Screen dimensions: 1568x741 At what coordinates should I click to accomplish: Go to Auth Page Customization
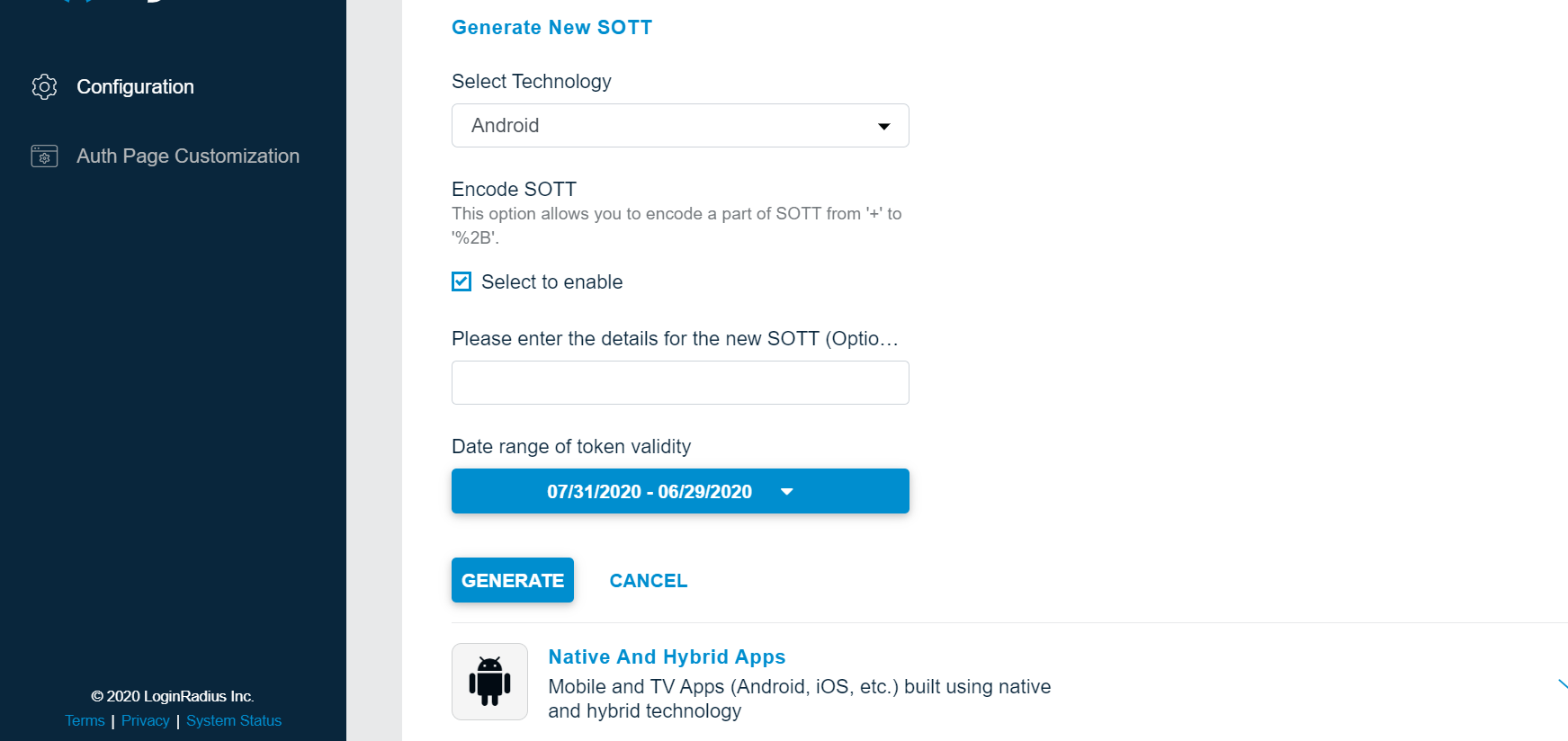tap(187, 156)
